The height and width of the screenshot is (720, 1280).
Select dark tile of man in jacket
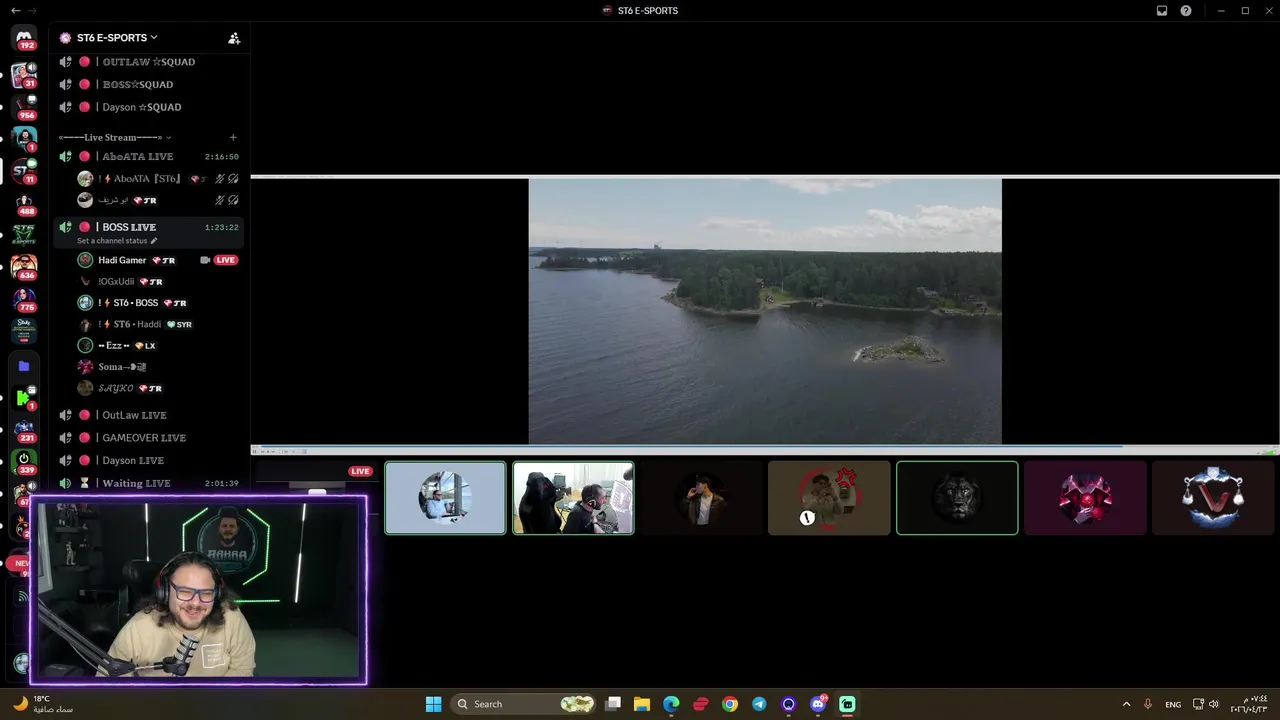click(701, 498)
